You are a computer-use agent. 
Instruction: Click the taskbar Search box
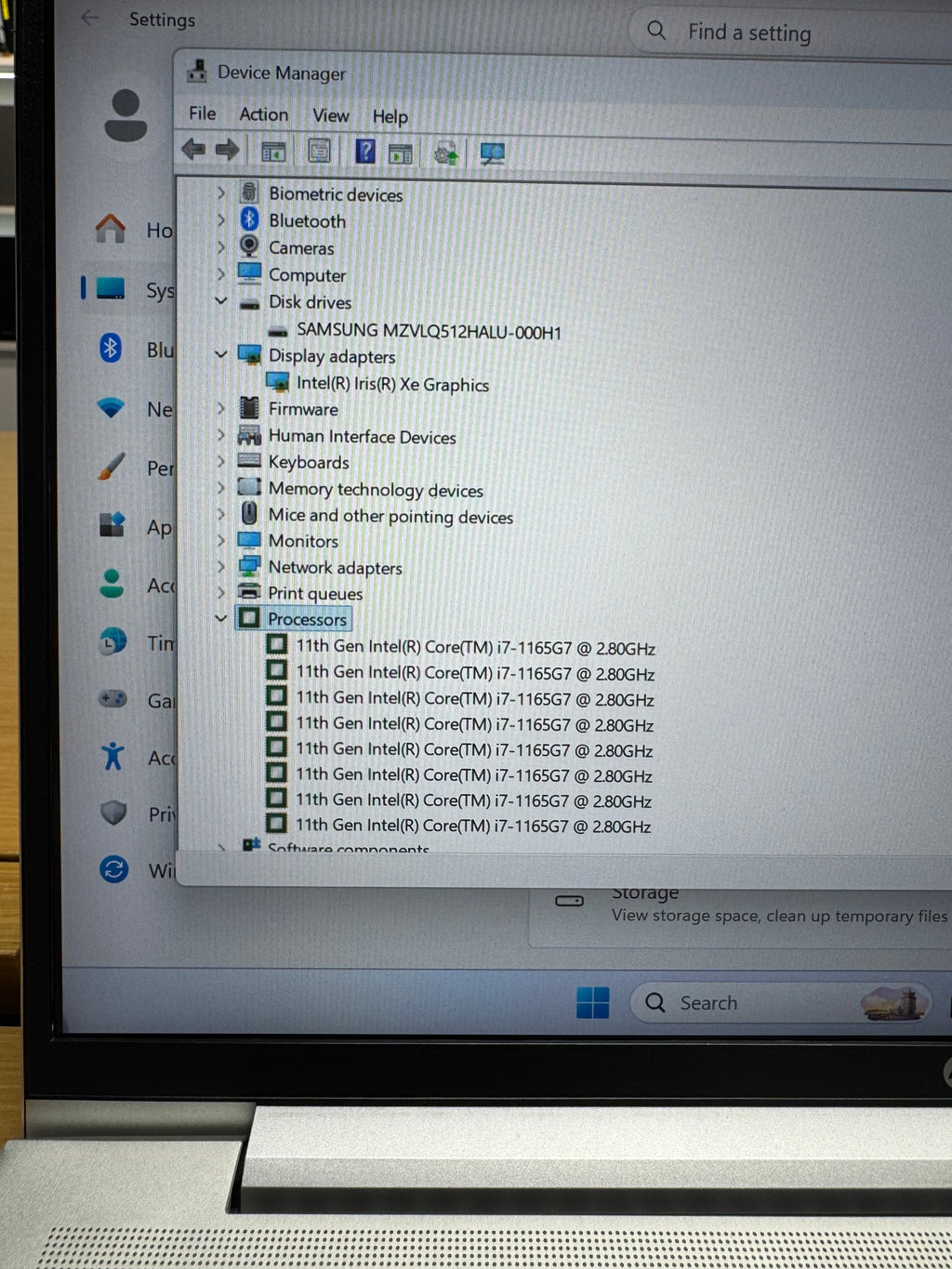781,1003
